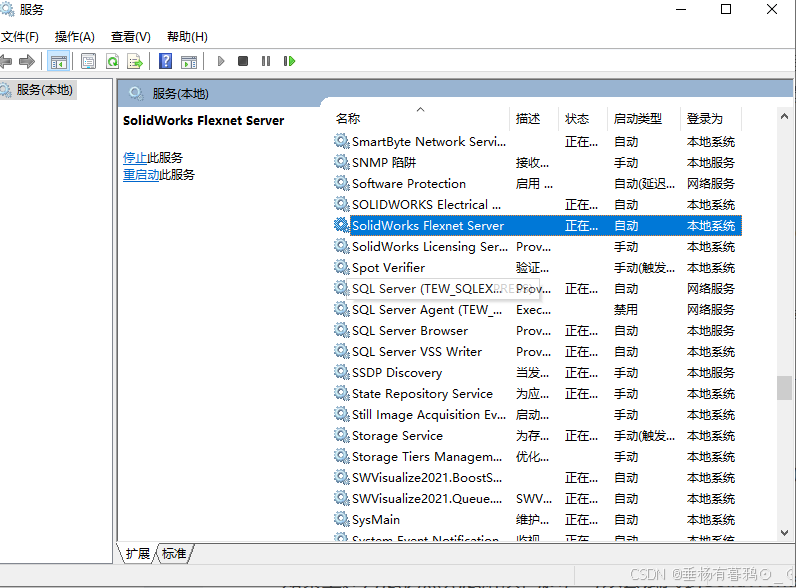The image size is (796, 588).
Task: Click 手动(触发... startup type of Storage Service
Action: (644, 436)
